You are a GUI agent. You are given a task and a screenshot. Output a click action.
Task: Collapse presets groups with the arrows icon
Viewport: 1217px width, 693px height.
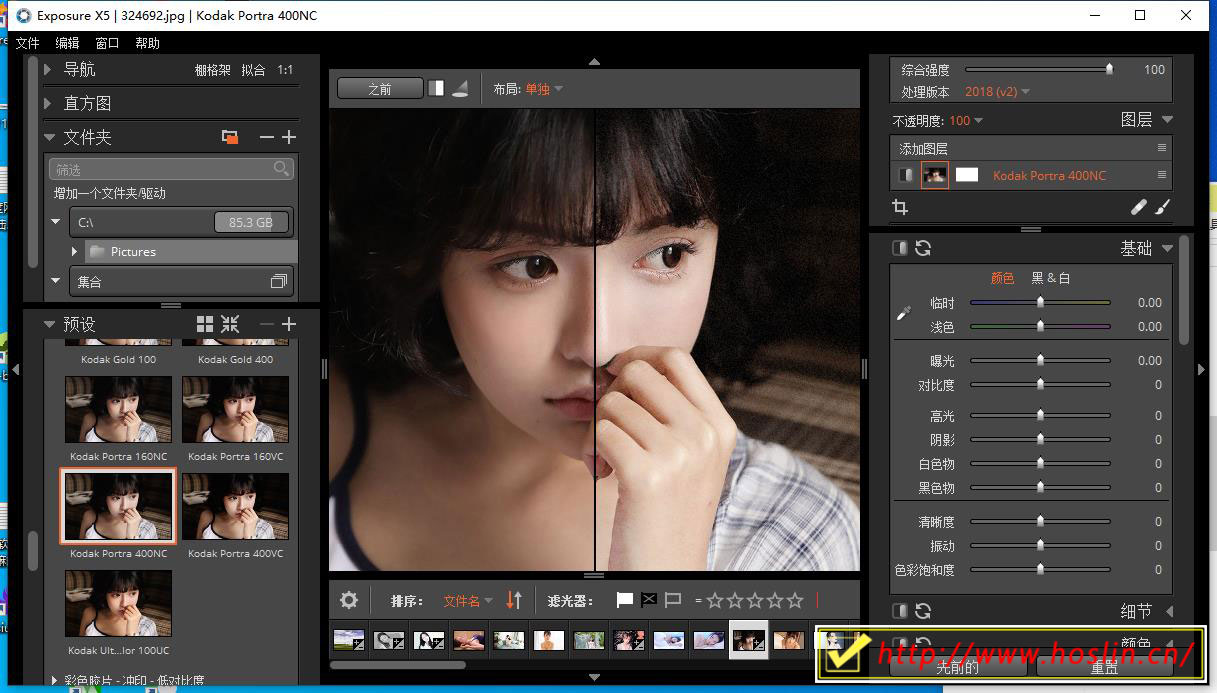(x=230, y=324)
